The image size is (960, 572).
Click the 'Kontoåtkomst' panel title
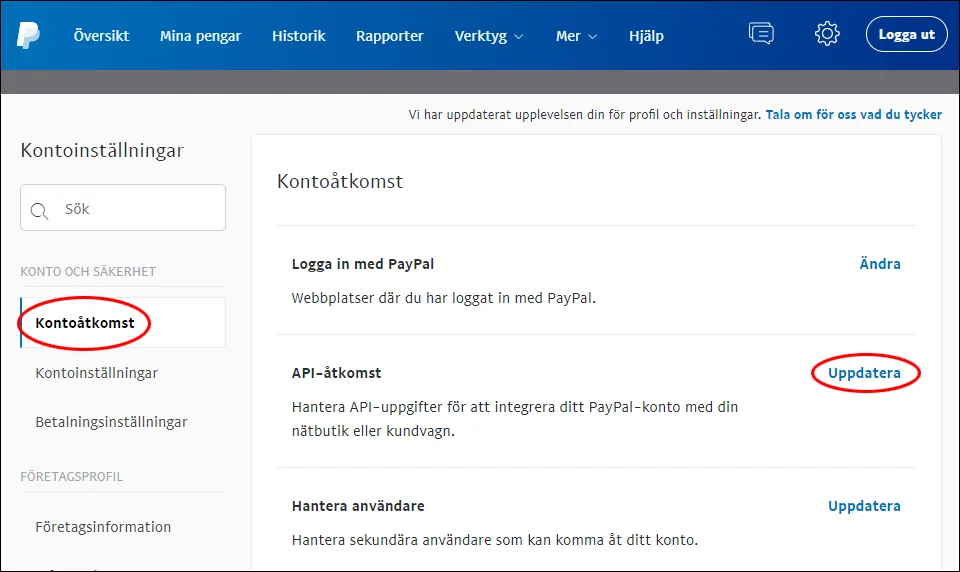click(340, 181)
